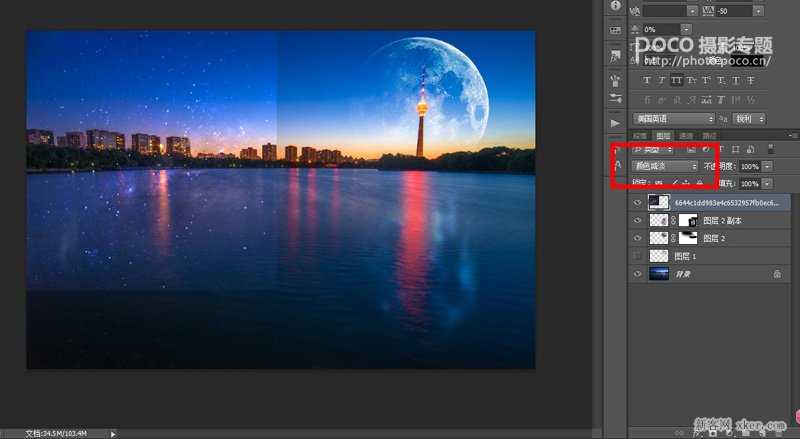Open the anti-aliasing dropdown 锐利
This screenshot has height=439, width=800.
(x=749, y=118)
